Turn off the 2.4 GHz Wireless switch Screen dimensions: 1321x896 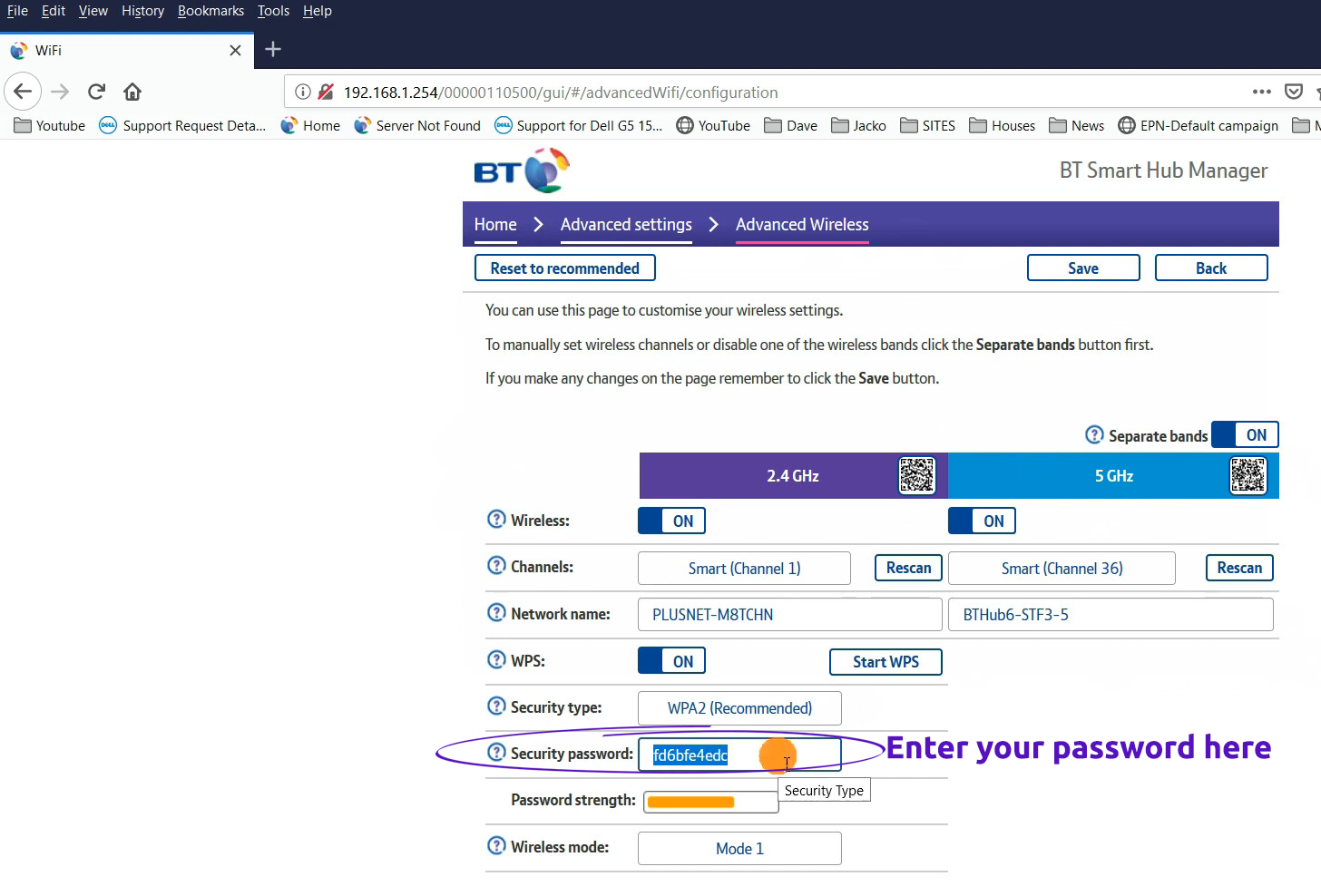671,521
